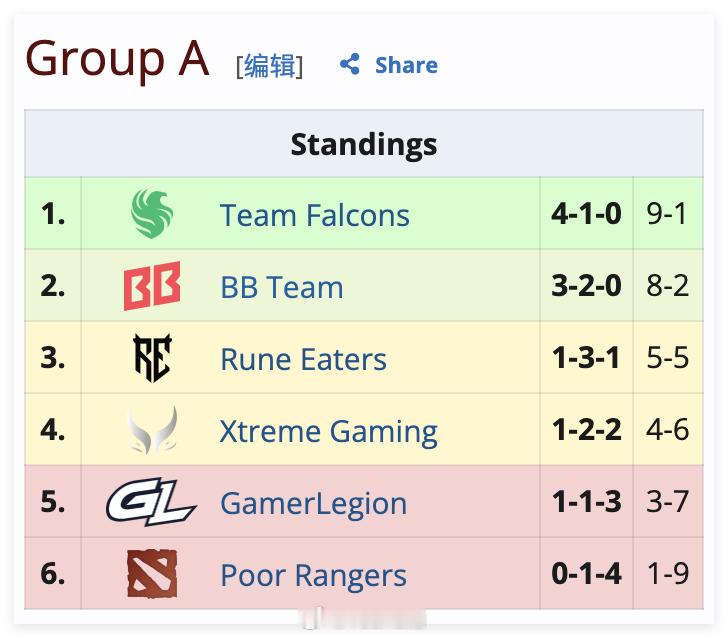Click the Standings table header
The image size is (728, 638).
364,143
